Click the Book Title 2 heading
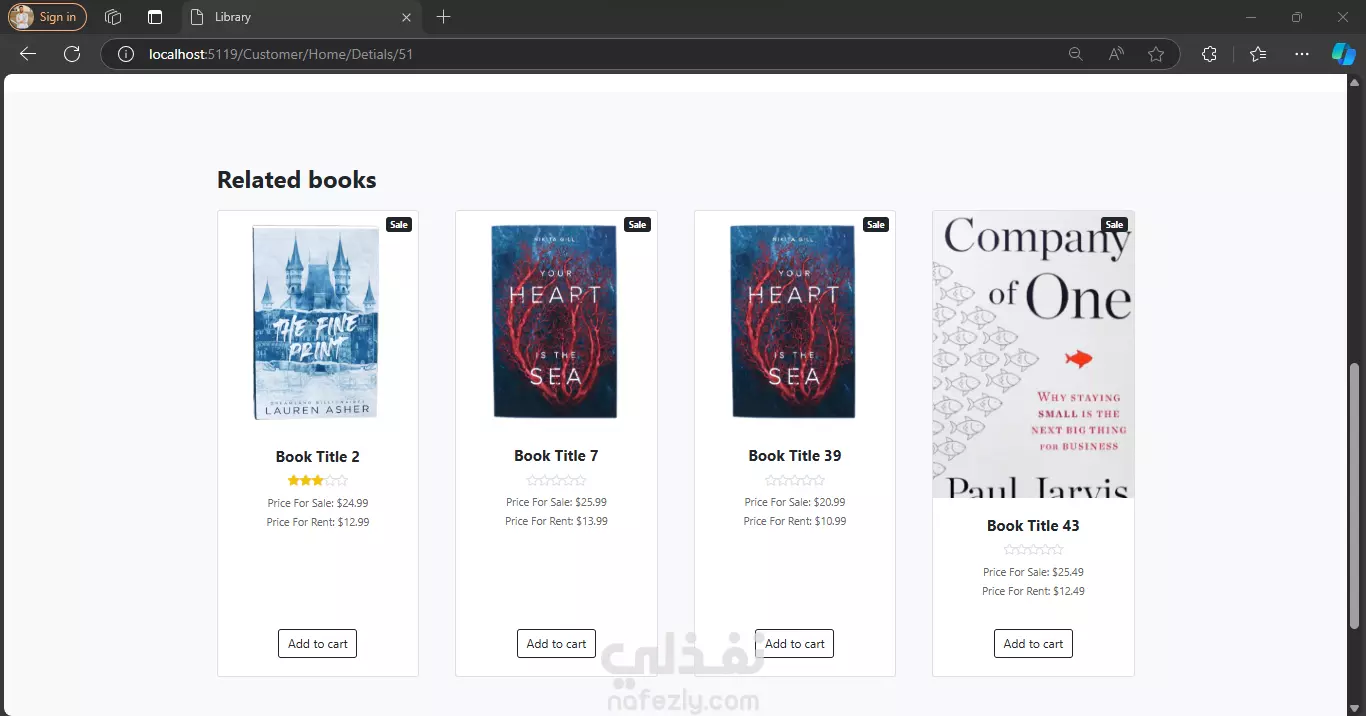 (317, 457)
